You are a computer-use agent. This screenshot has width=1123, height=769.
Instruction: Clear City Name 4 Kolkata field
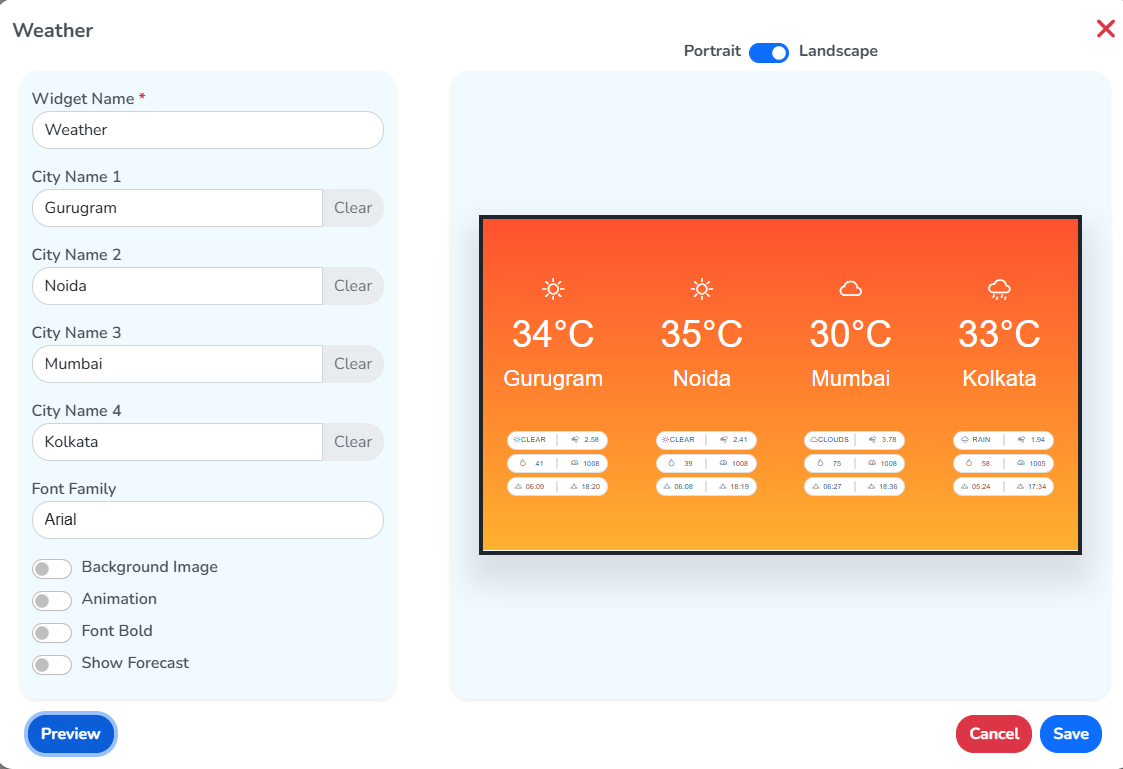353,442
